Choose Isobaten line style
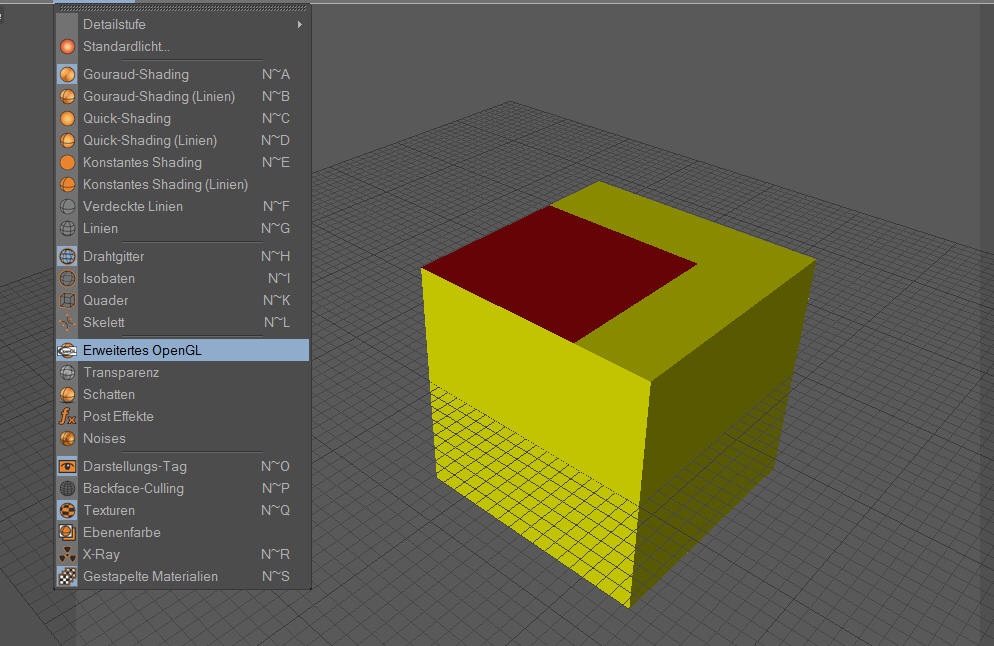This screenshot has height=646, width=994. (183, 278)
